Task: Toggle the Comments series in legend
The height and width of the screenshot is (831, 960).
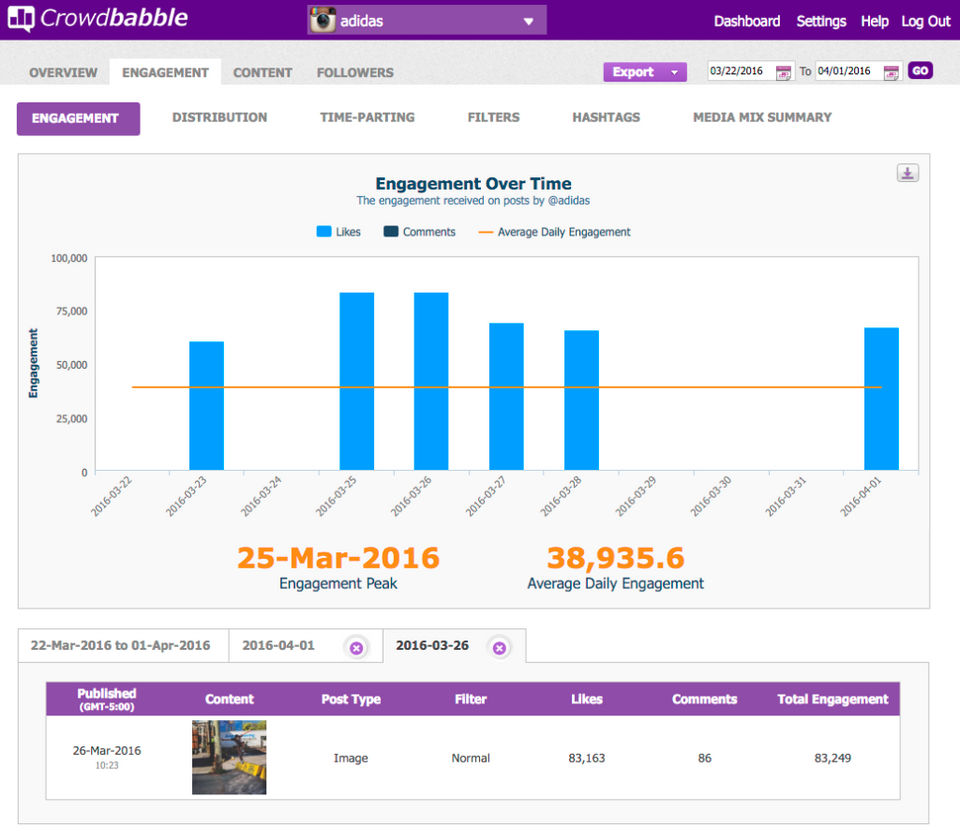Action: click(x=419, y=232)
